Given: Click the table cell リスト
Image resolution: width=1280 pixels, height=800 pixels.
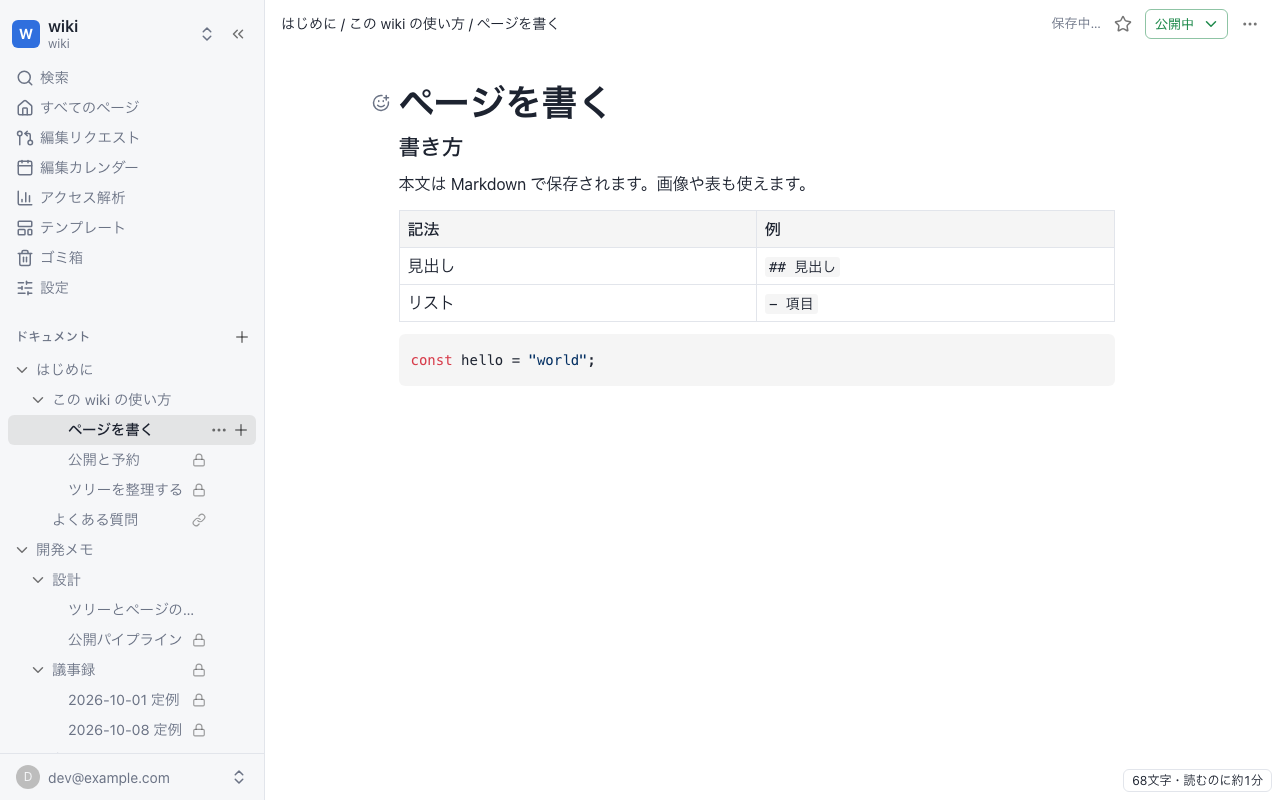Looking at the screenshot, I should (578, 303).
